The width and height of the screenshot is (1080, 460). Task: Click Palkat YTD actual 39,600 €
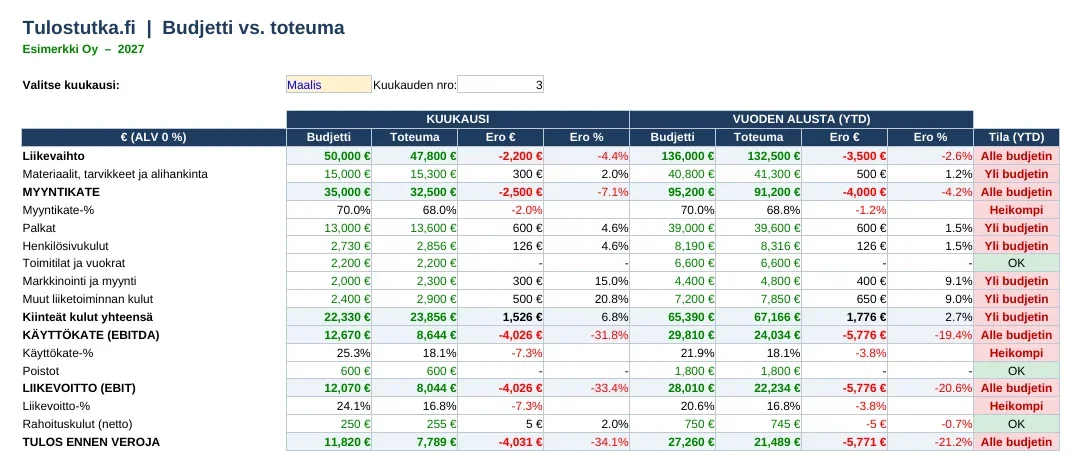[x=758, y=227]
